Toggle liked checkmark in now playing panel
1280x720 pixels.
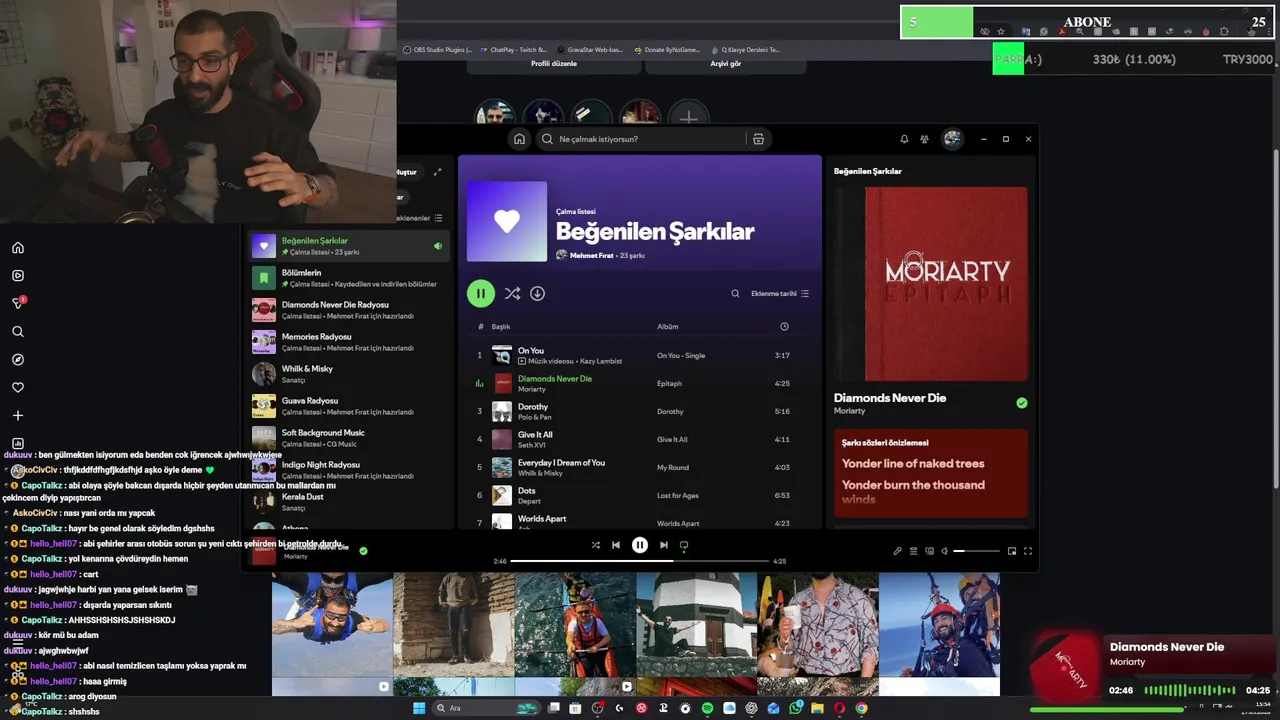tap(1021, 403)
